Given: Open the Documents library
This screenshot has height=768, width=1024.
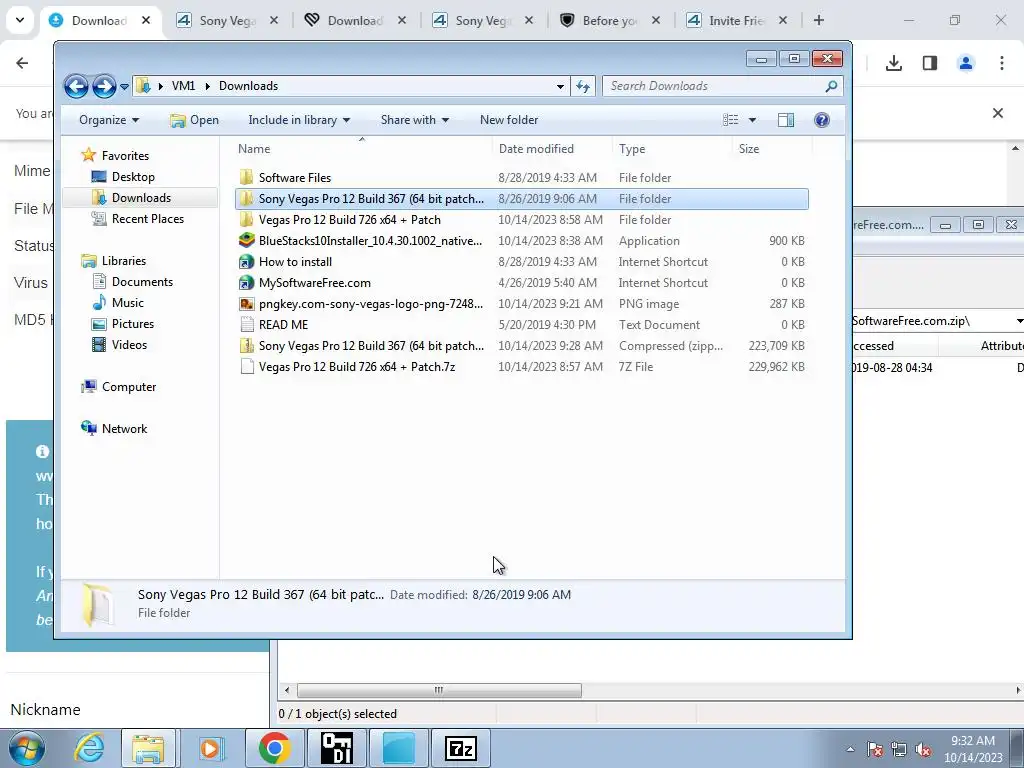Looking at the screenshot, I should (142, 281).
